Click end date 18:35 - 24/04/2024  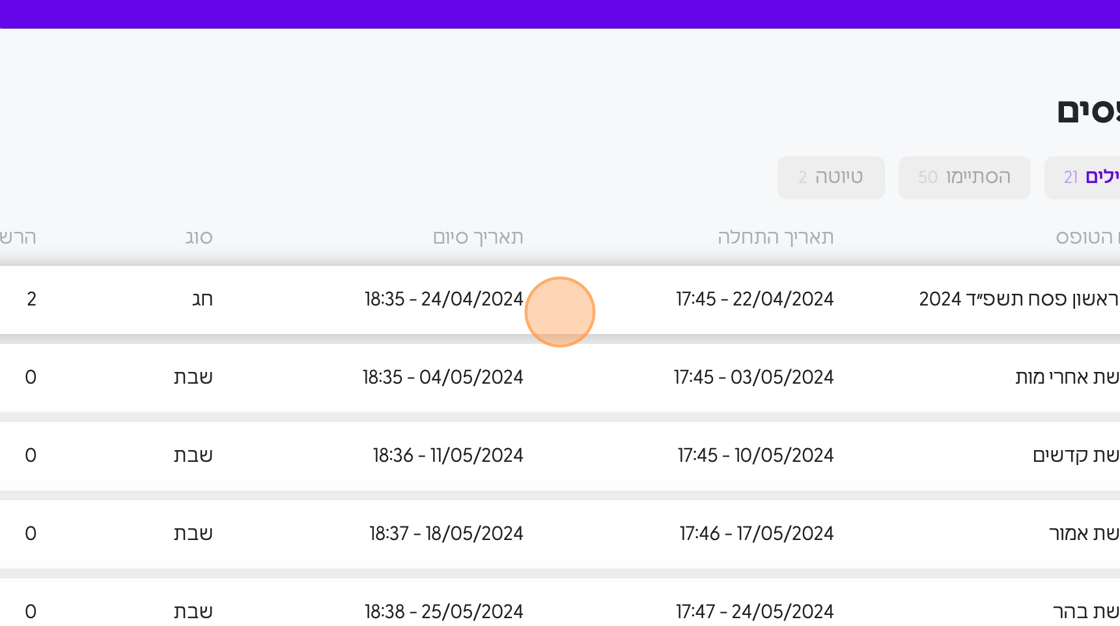[x=443, y=299]
